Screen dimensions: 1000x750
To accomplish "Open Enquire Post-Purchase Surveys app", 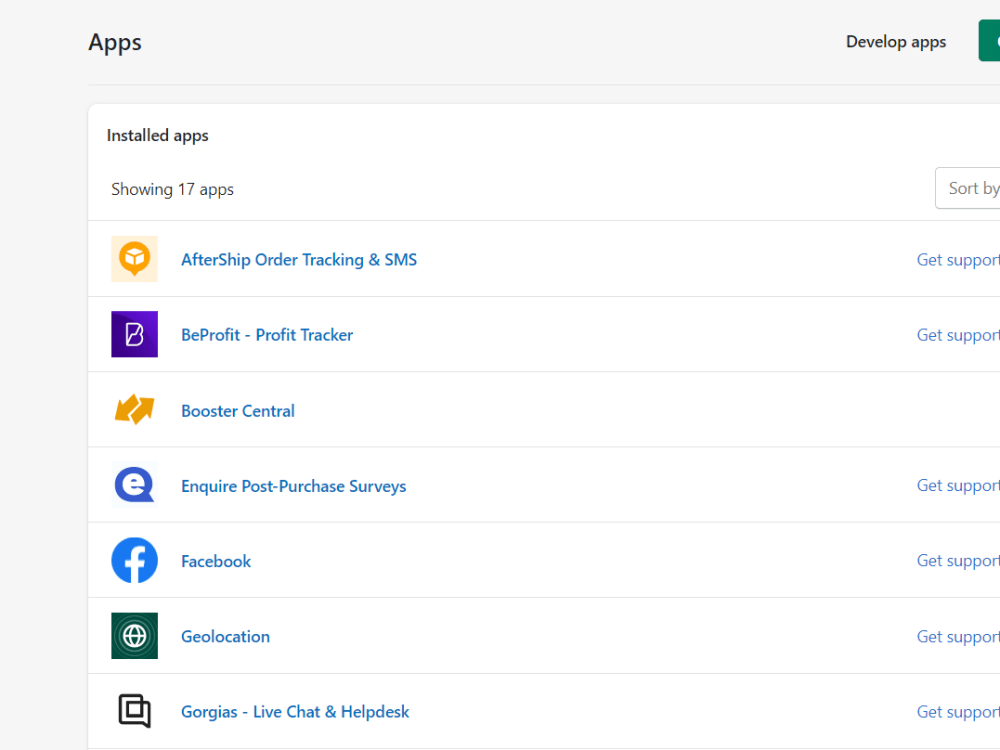I will 293,486.
